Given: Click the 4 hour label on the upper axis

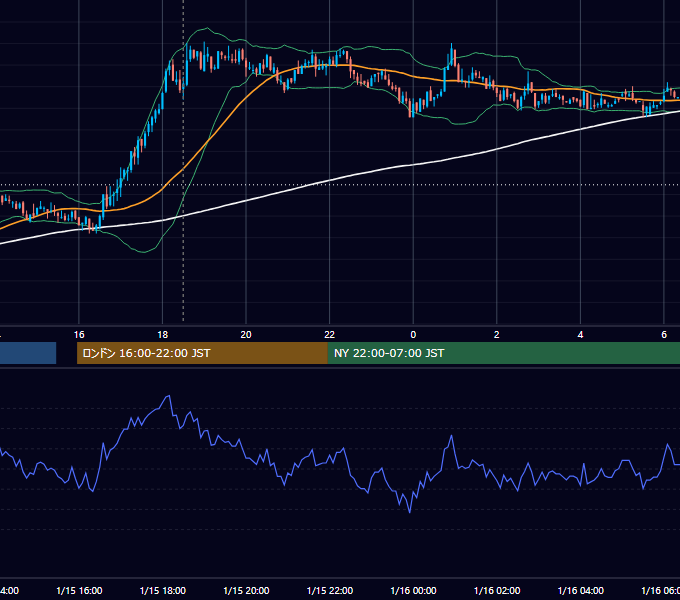Looking at the screenshot, I should (x=580, y=335).
